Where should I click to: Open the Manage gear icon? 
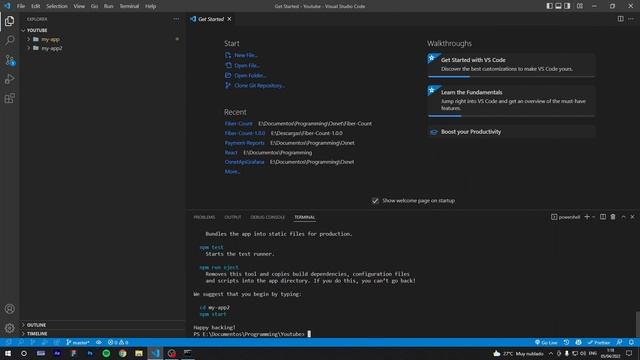9,328
